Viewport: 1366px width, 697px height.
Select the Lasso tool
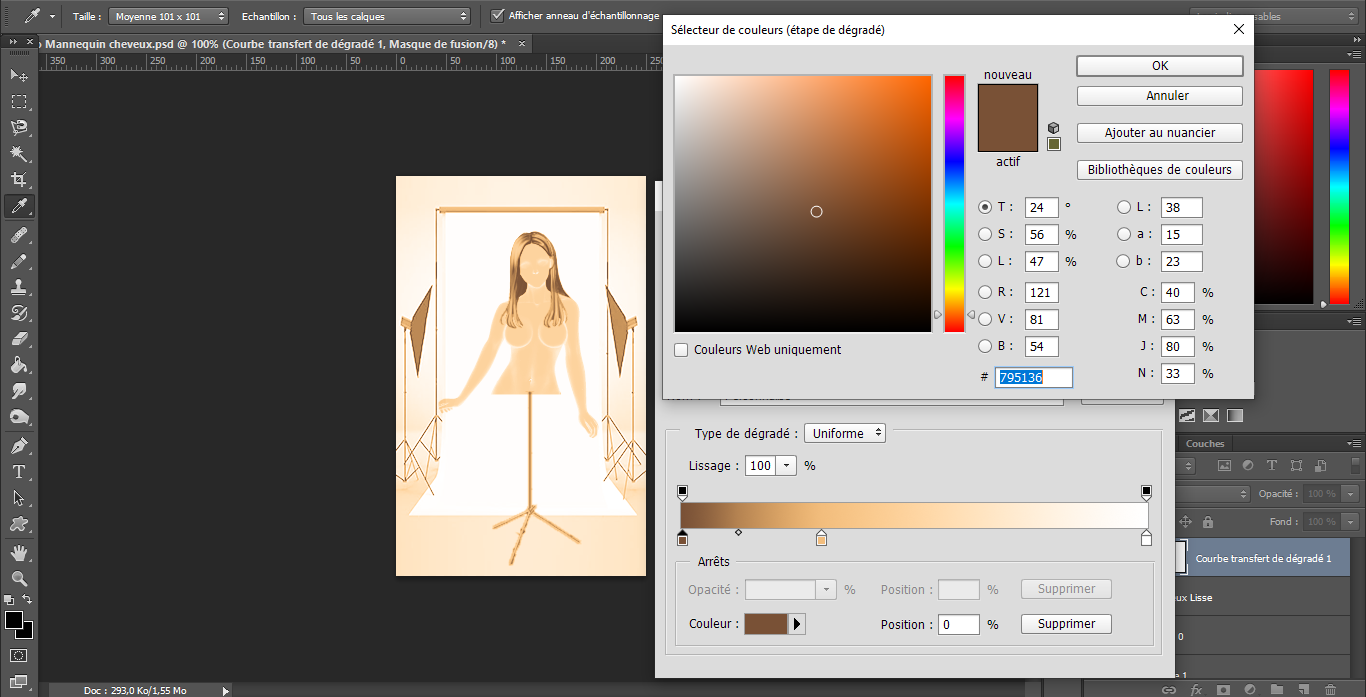point(19,127)
